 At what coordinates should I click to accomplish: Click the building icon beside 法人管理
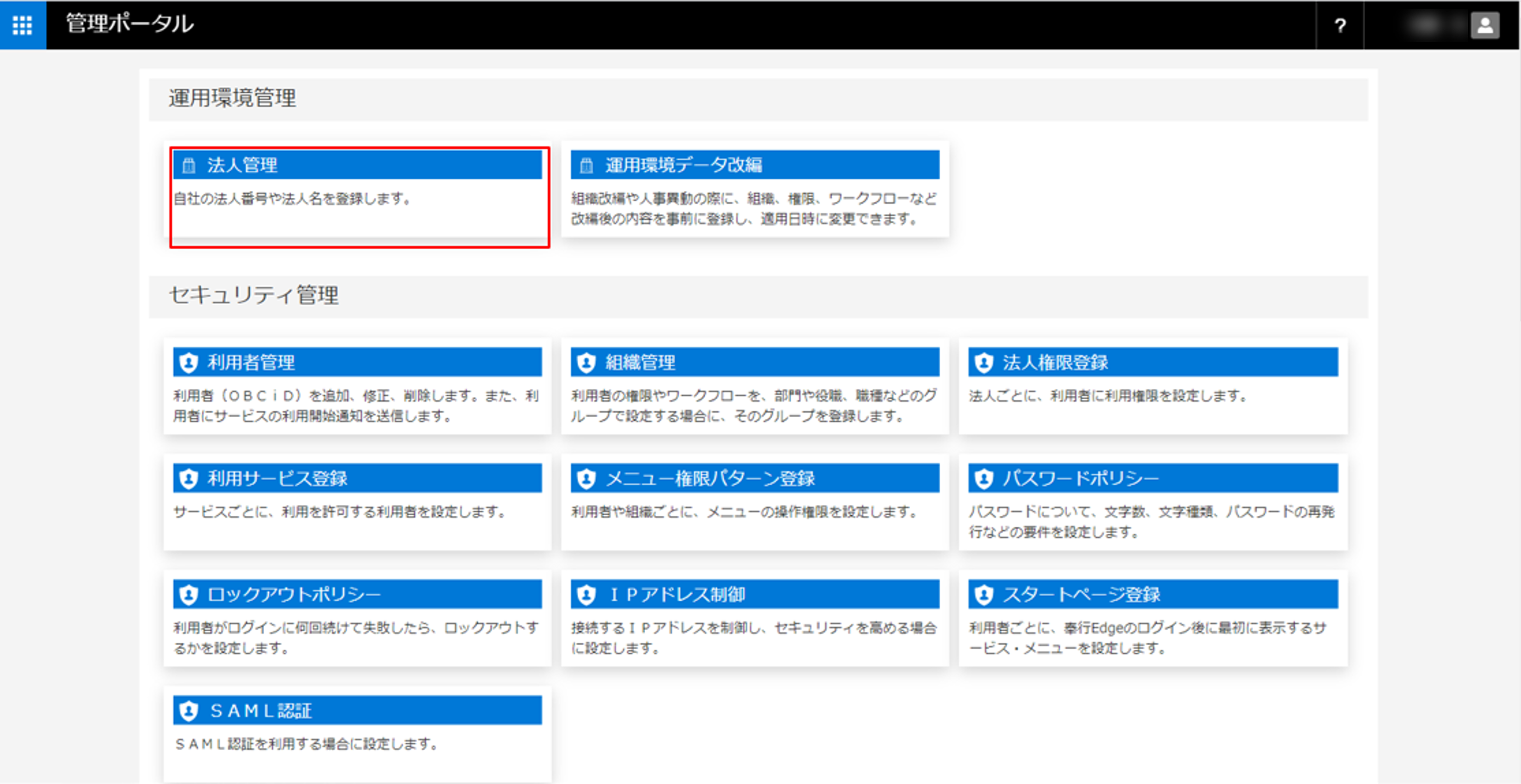(188, 165)
